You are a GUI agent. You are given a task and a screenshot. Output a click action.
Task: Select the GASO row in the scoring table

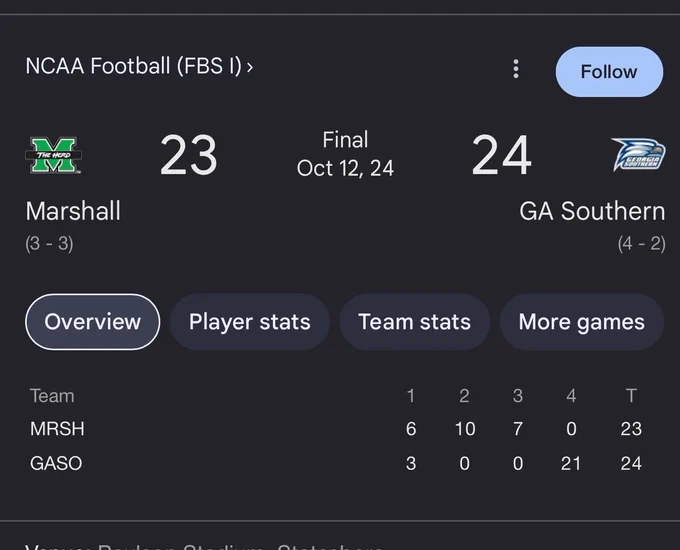tap(336, 463)
